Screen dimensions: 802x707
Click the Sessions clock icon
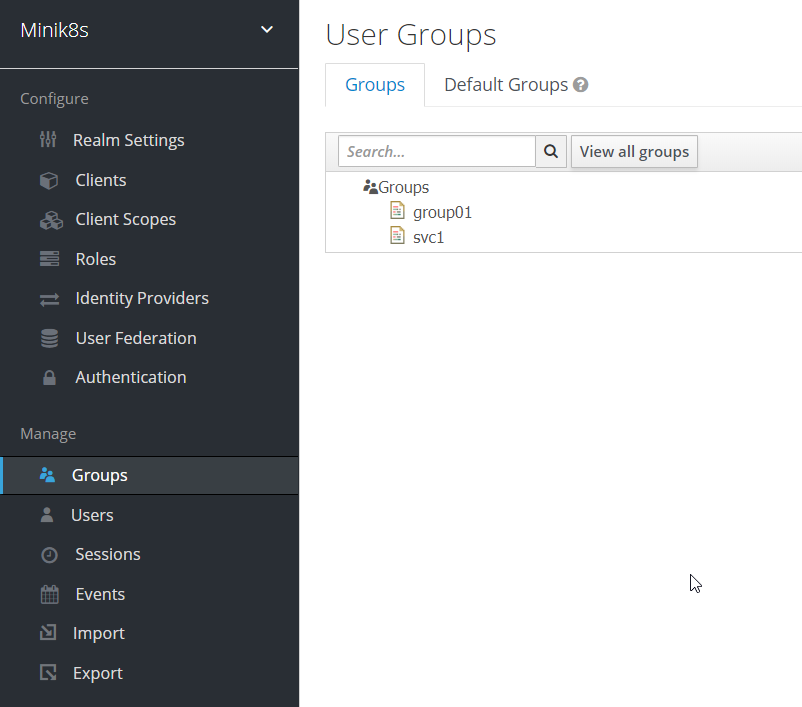coord(50,555)
